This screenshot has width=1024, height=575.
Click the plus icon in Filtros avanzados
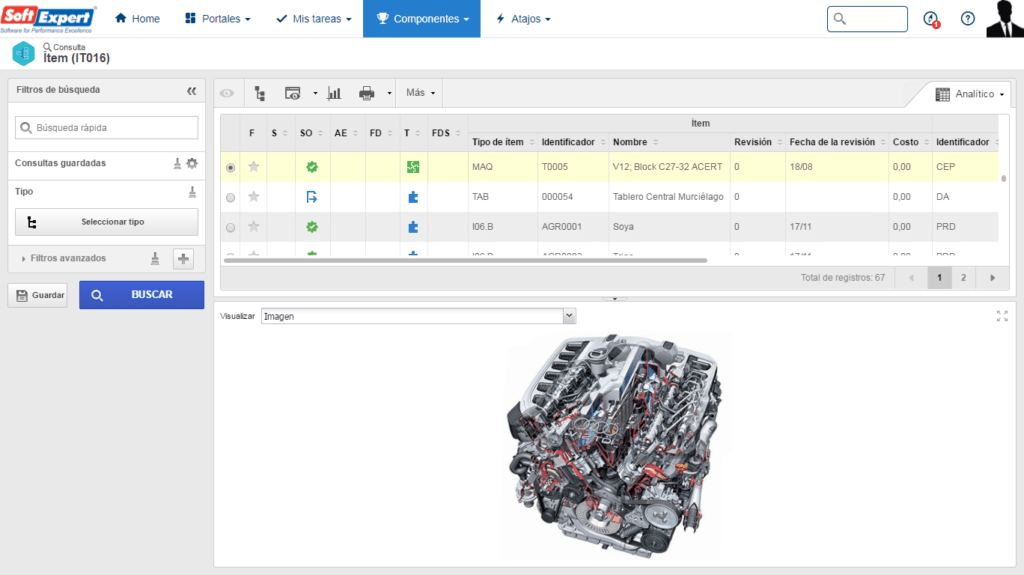pos(183,259)
